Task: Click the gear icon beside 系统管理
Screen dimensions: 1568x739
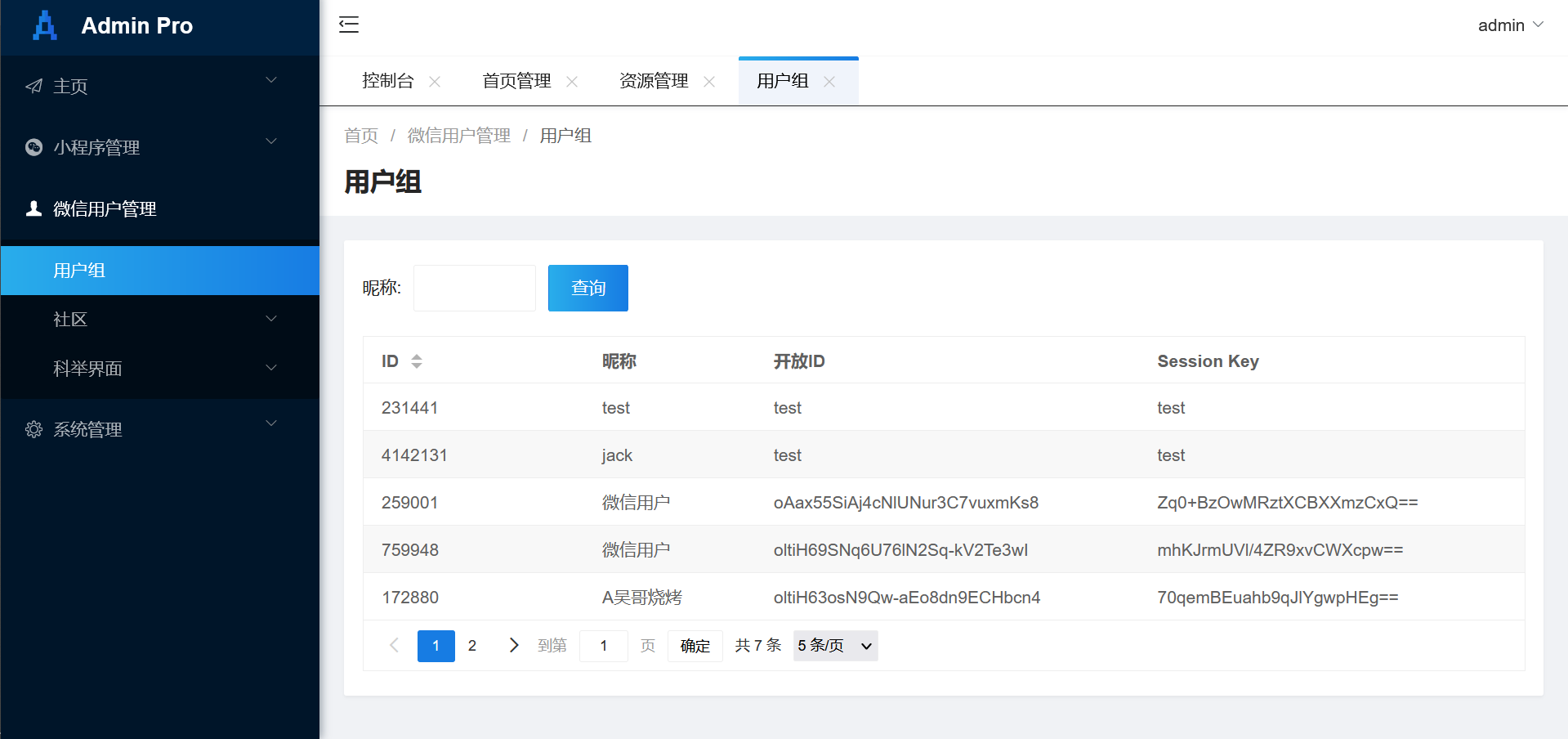Action: tap(34, 429)
